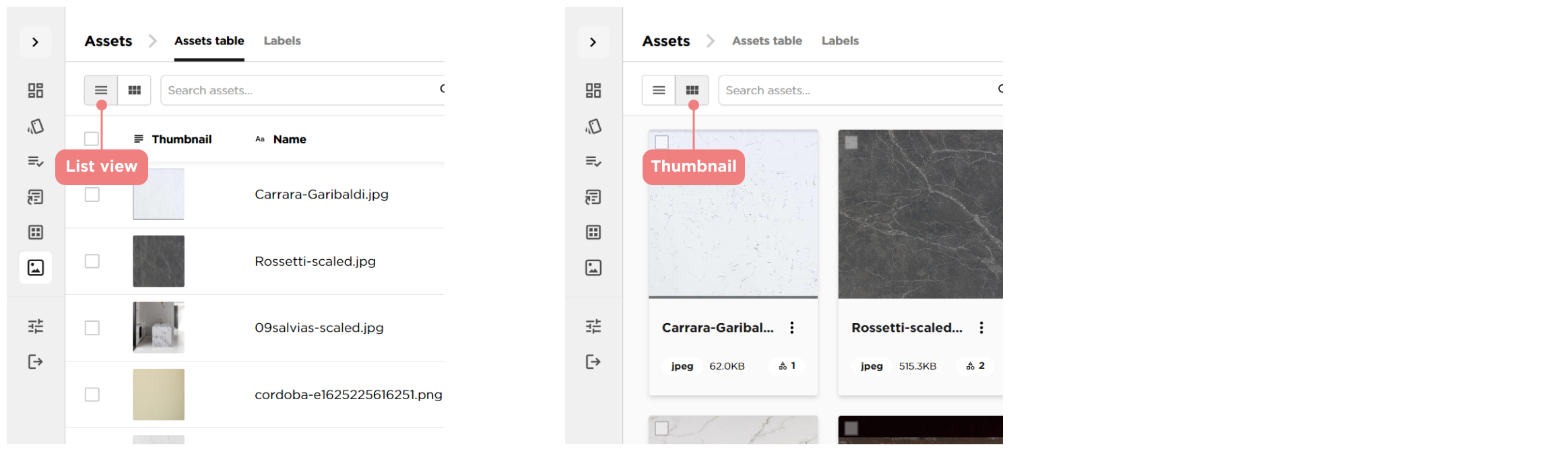Image resolution: width=1568 pixels, height=451 pixels.
Task: Open the content list icon in the right panel sidebar
Action: click(593, 197)
